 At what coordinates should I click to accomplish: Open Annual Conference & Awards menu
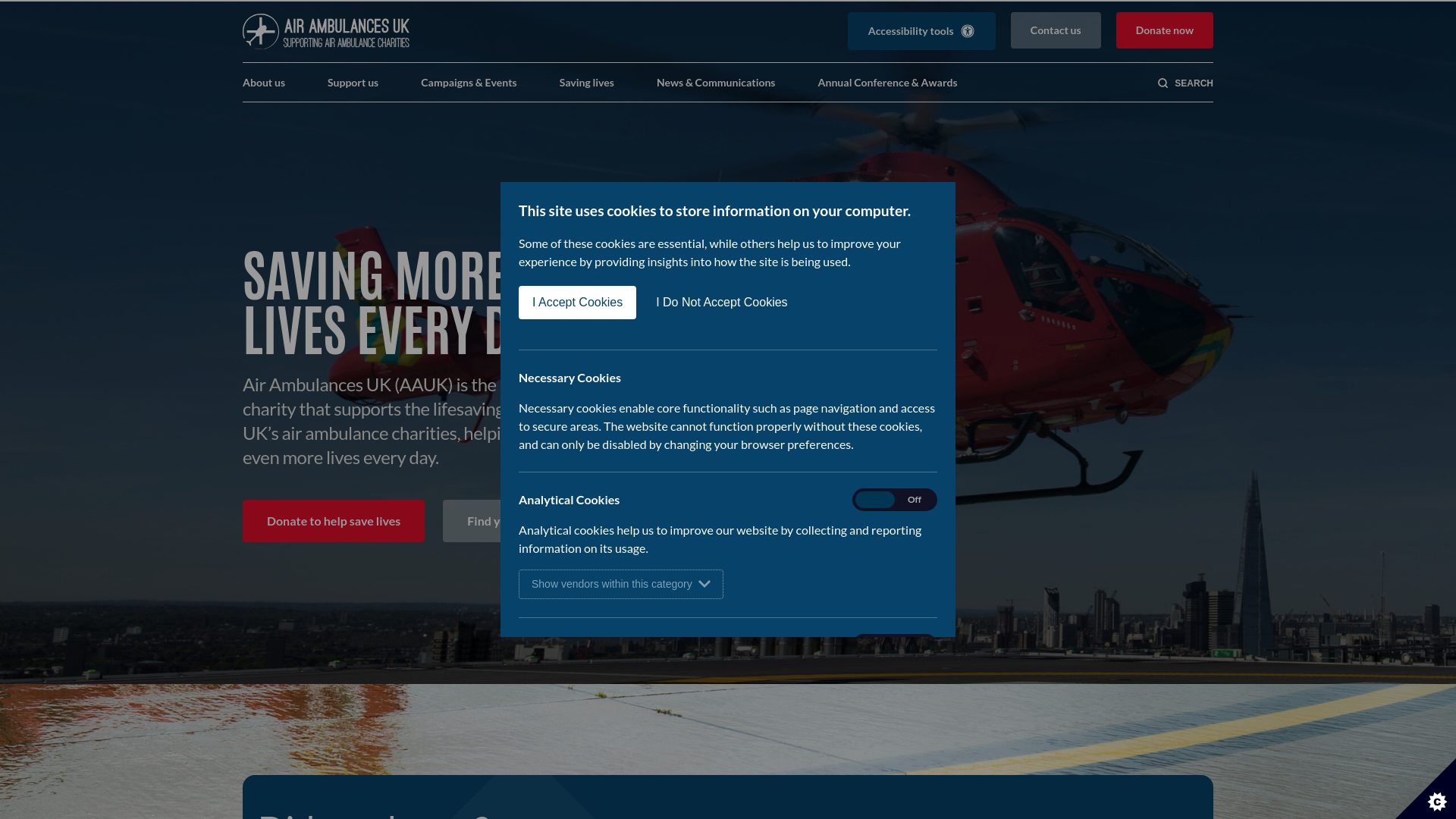click(887, 83)
